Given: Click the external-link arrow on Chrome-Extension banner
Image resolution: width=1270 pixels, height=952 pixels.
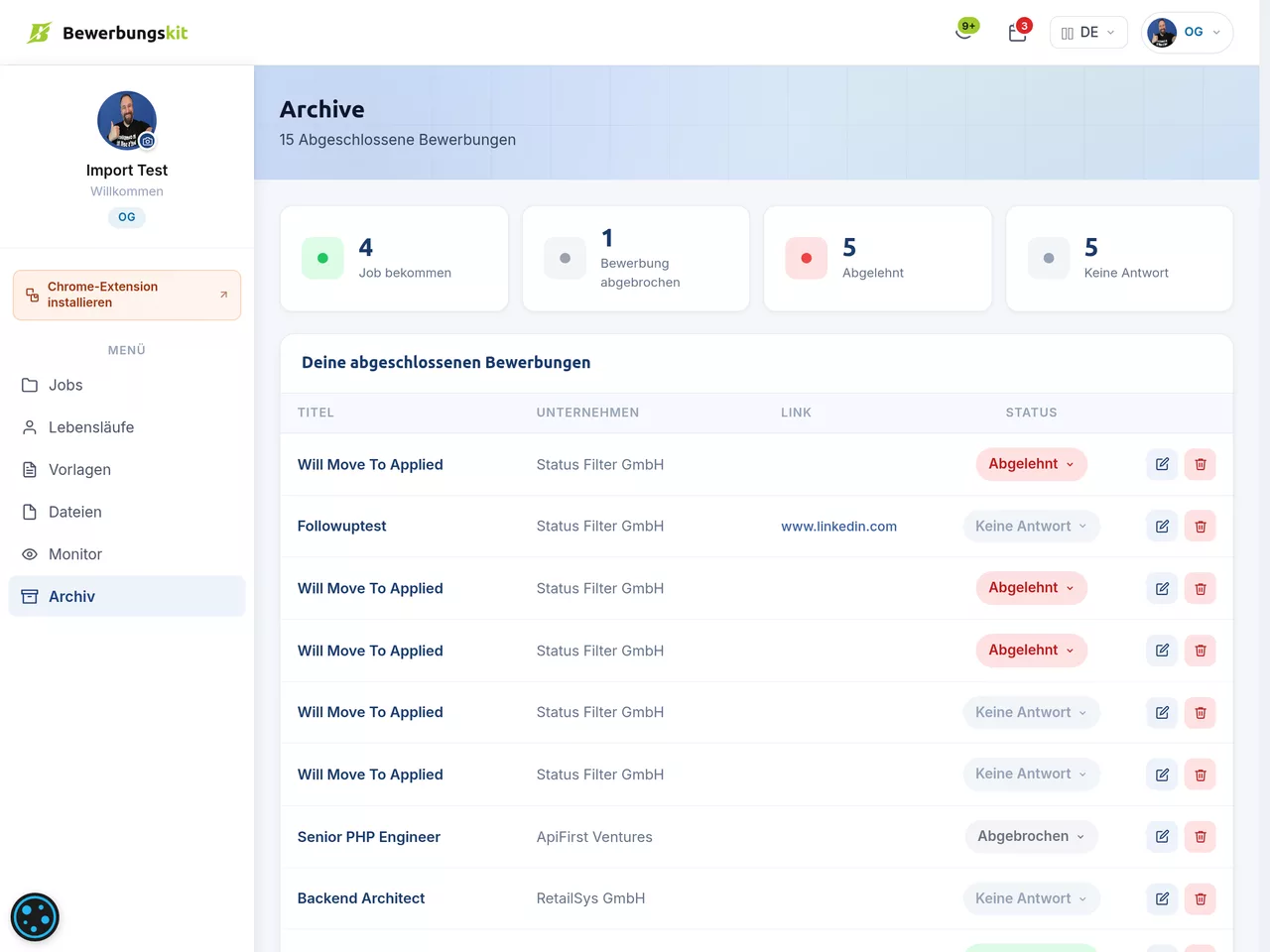Looking at the screenshot, I should [x=223, y=295].
